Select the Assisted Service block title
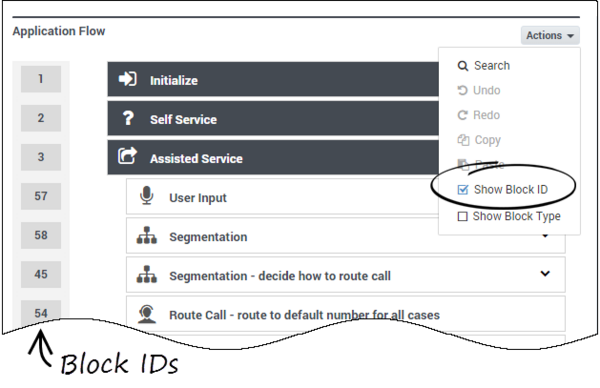The image size is (600, 388). [x=196, y=158]
